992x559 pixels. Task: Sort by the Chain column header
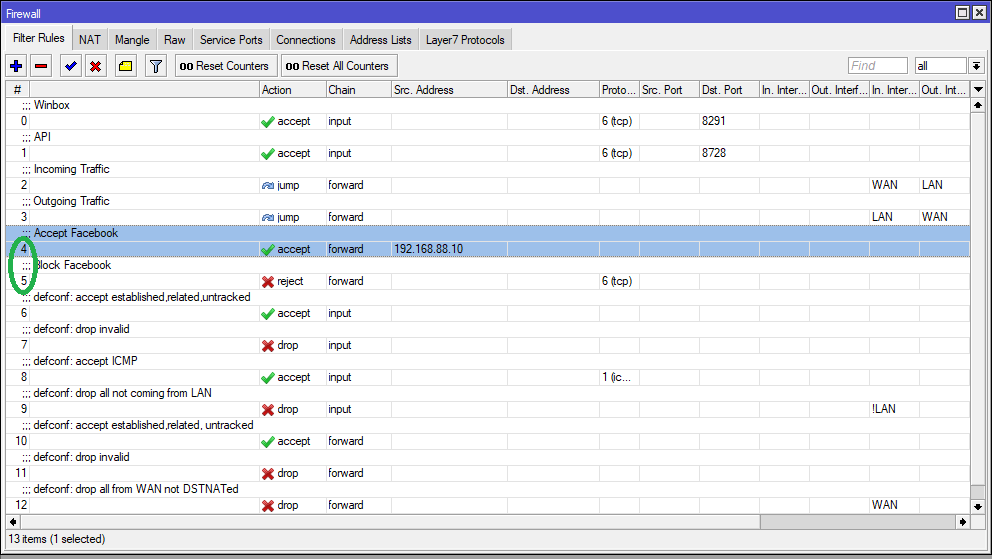[x=359, y=90]
